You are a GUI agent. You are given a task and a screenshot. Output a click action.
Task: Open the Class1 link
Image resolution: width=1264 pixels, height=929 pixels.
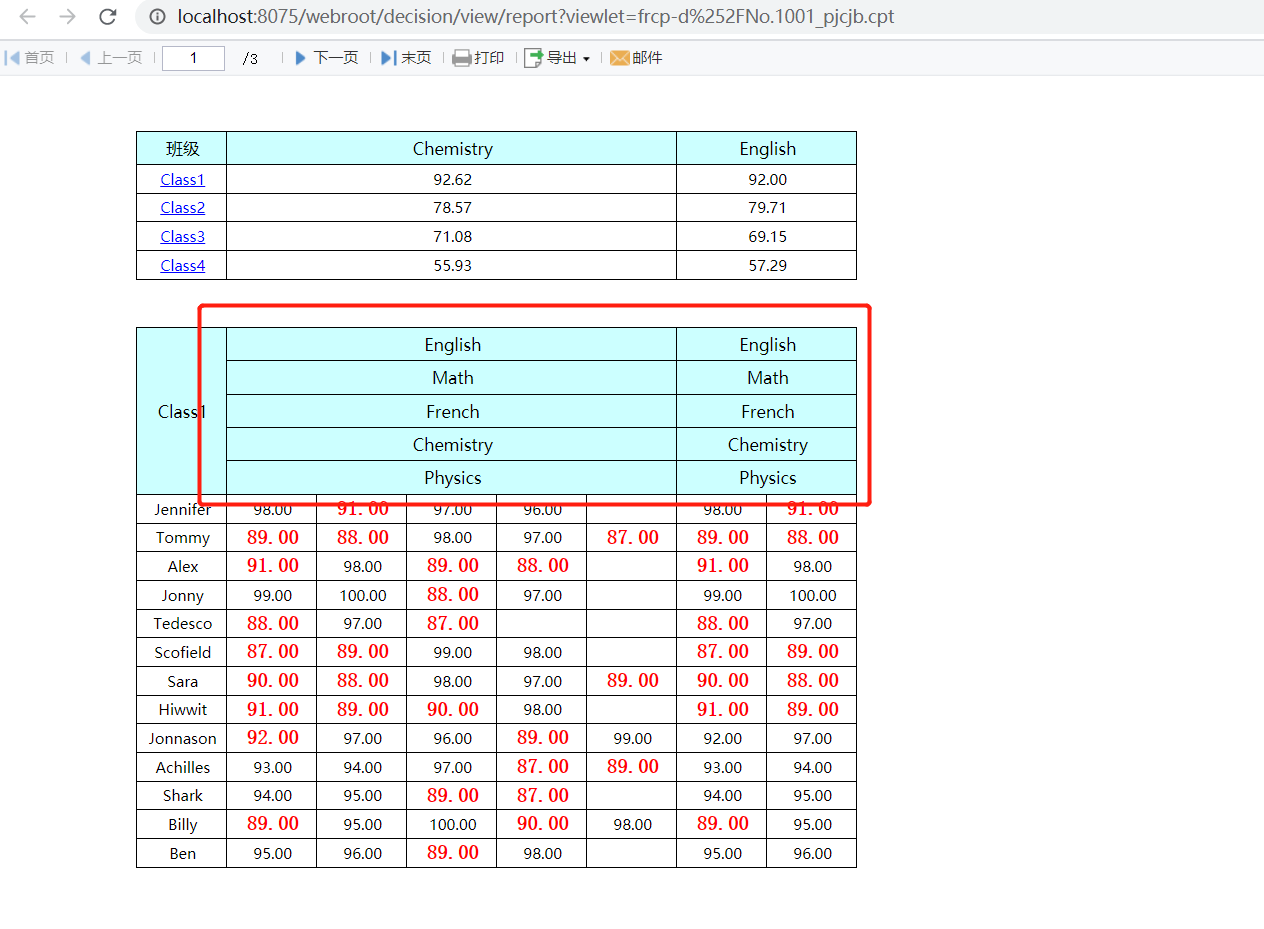point(182,180)
